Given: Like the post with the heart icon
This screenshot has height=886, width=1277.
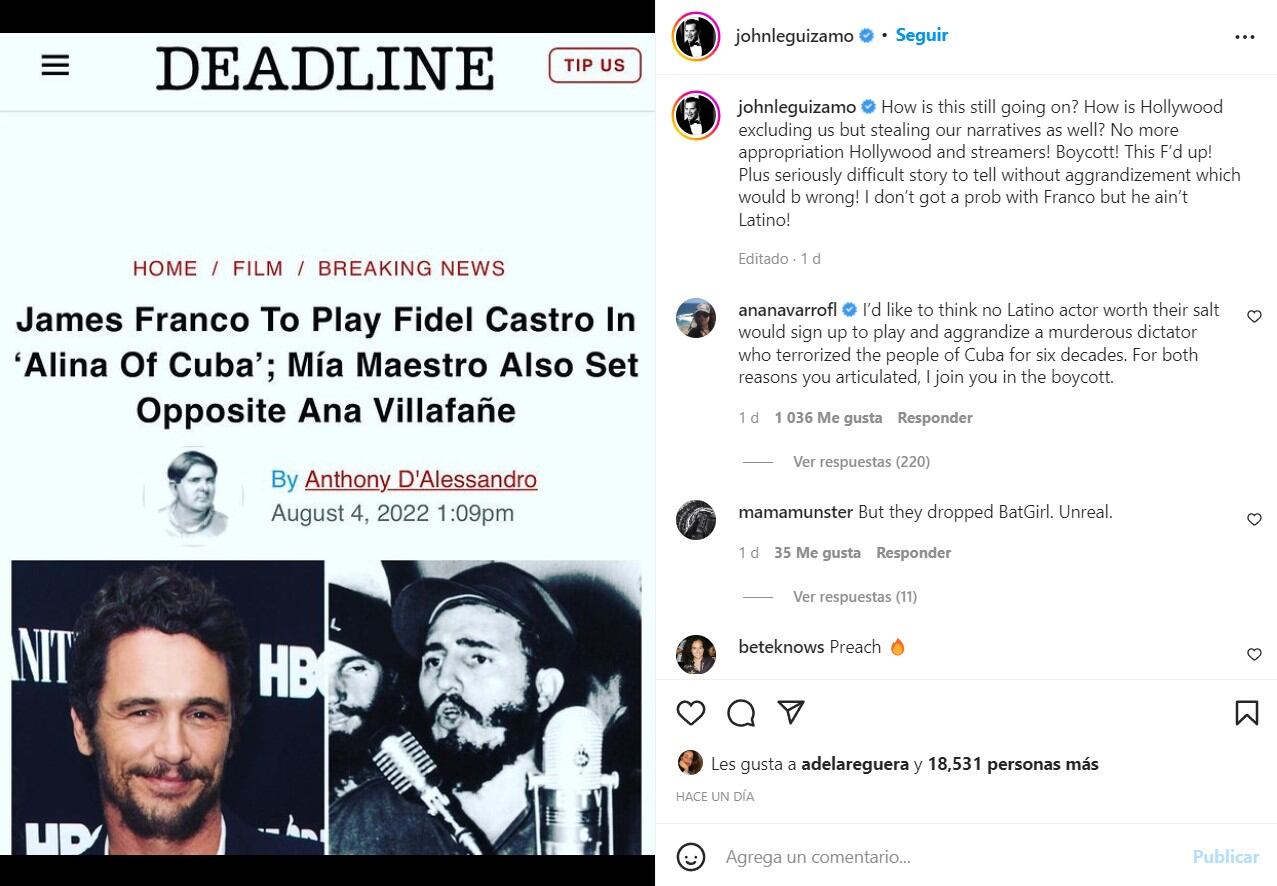Looking at the screenshot, I should [691, 713].
